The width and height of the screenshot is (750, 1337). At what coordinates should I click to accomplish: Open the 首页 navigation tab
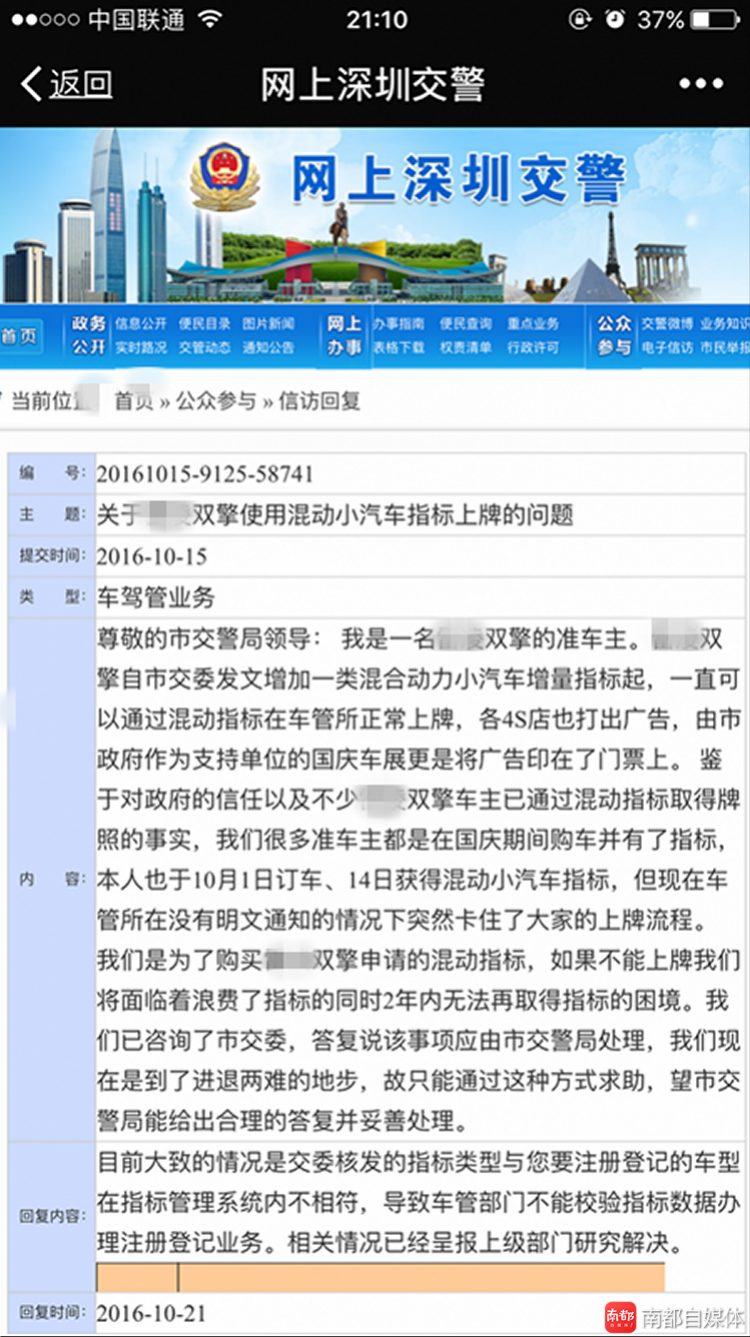point(19,336)
